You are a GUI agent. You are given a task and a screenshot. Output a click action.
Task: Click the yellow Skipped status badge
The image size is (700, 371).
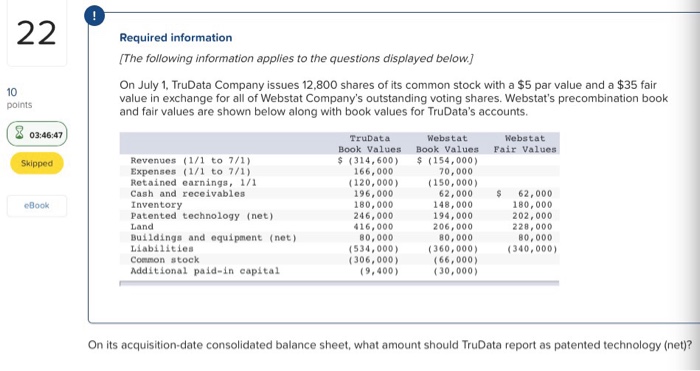point(37,163)
